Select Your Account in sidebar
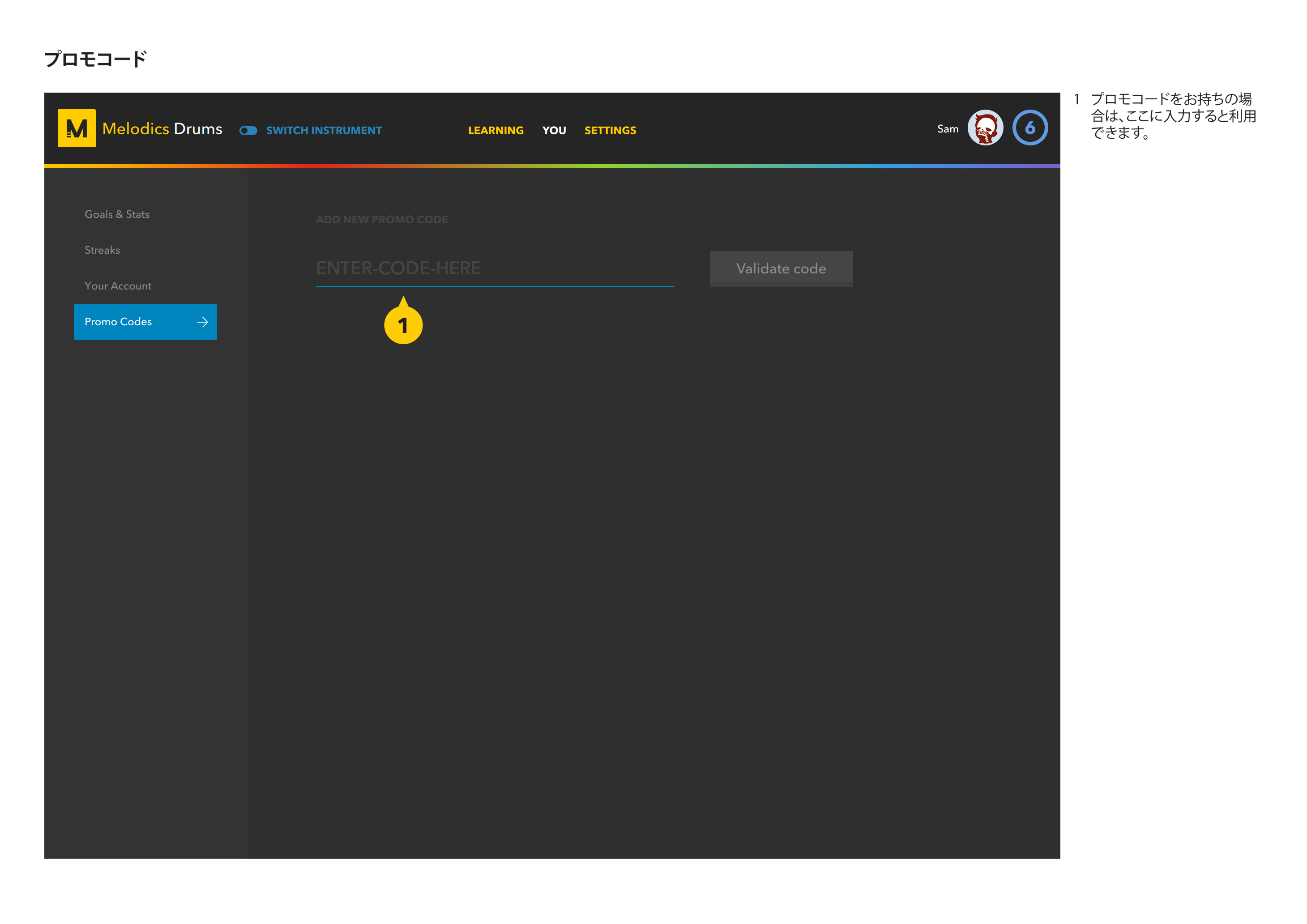This screenshot has width=1307, height=924. 118,286
